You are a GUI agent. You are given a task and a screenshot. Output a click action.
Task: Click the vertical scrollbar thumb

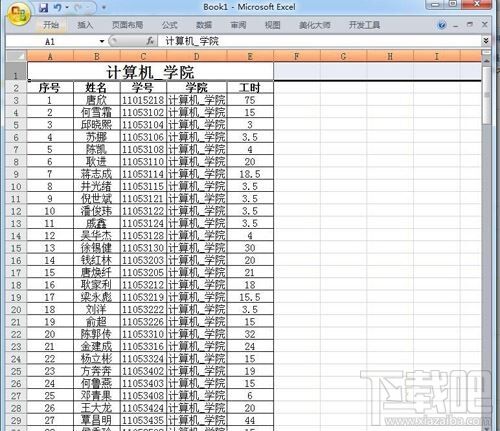[x=487, y=95]
